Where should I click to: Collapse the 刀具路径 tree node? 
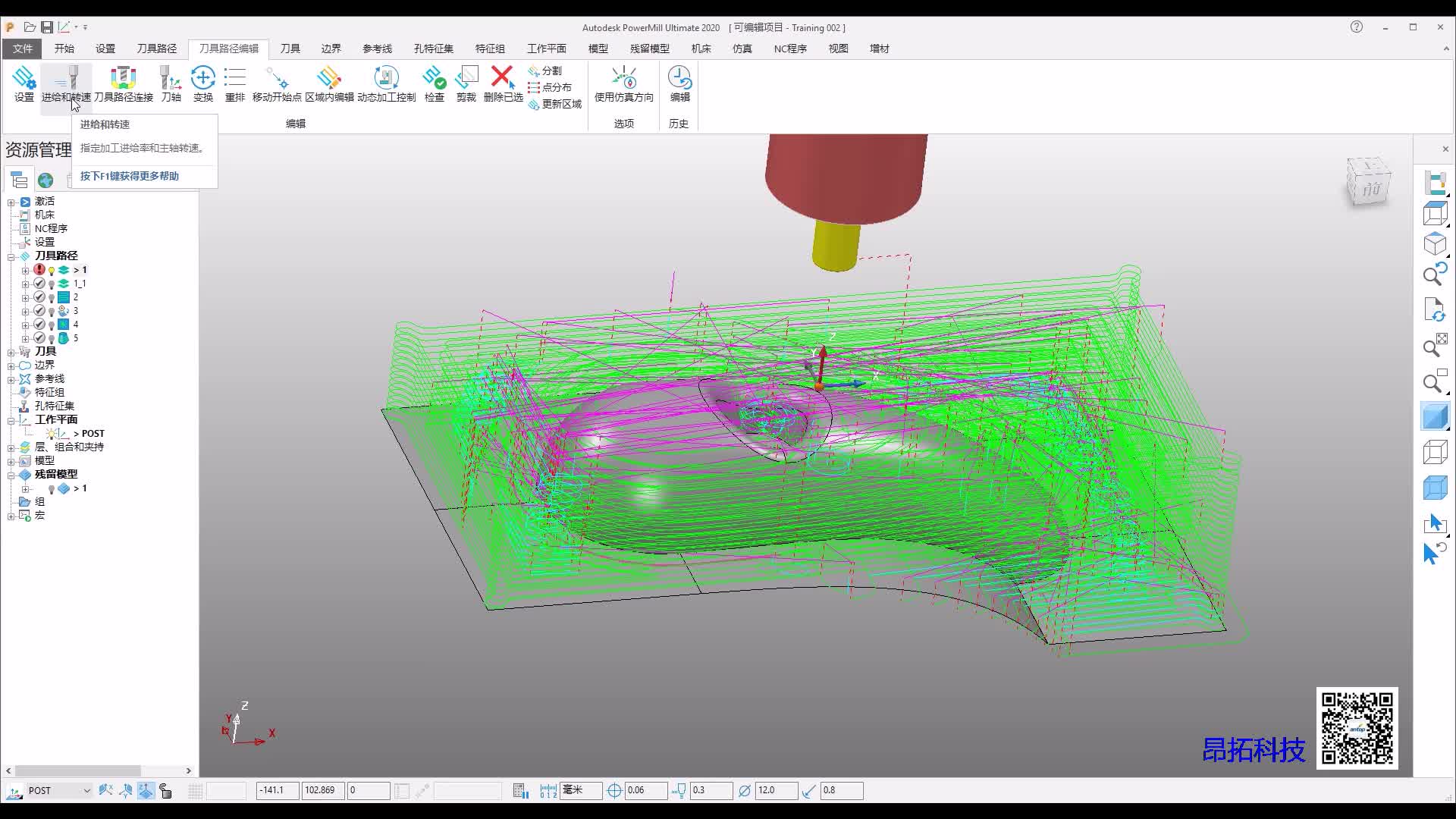click(x=11, y=256)
